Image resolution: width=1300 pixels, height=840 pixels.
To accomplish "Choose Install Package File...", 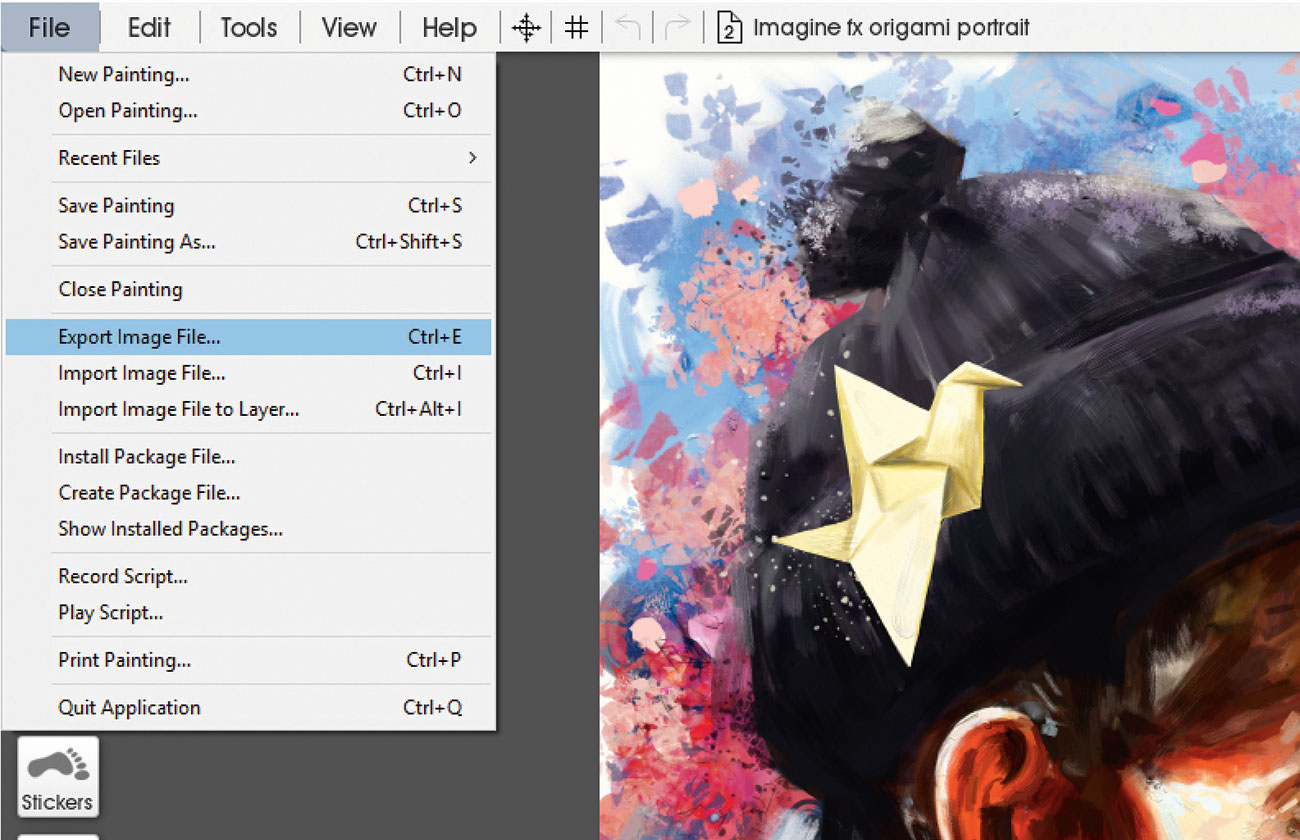I will coord(248,457).
